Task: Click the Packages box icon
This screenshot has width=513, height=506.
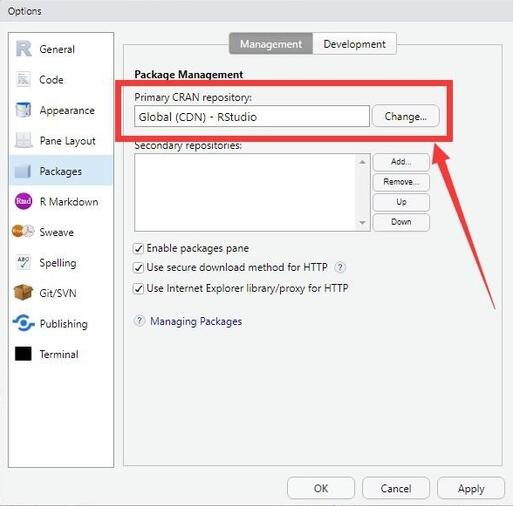Action: [x=23, y=171]
